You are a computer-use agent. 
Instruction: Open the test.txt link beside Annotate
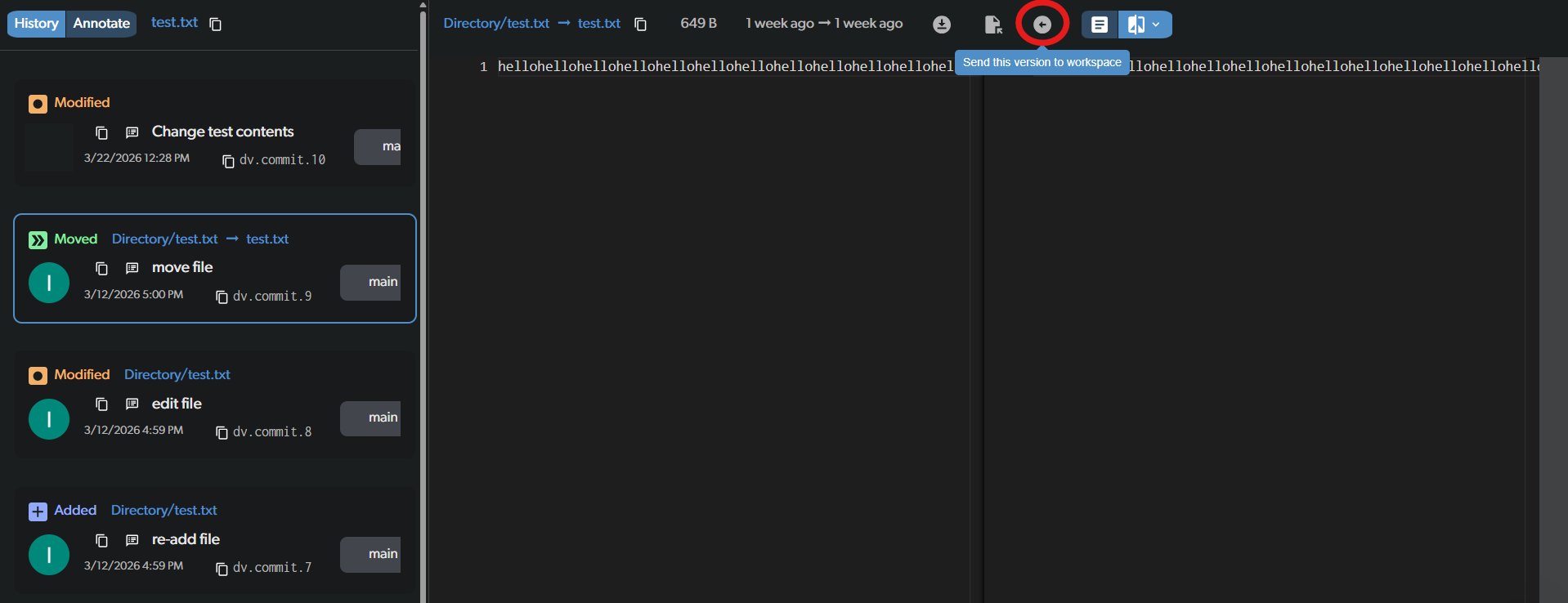(x=174, y=23)
